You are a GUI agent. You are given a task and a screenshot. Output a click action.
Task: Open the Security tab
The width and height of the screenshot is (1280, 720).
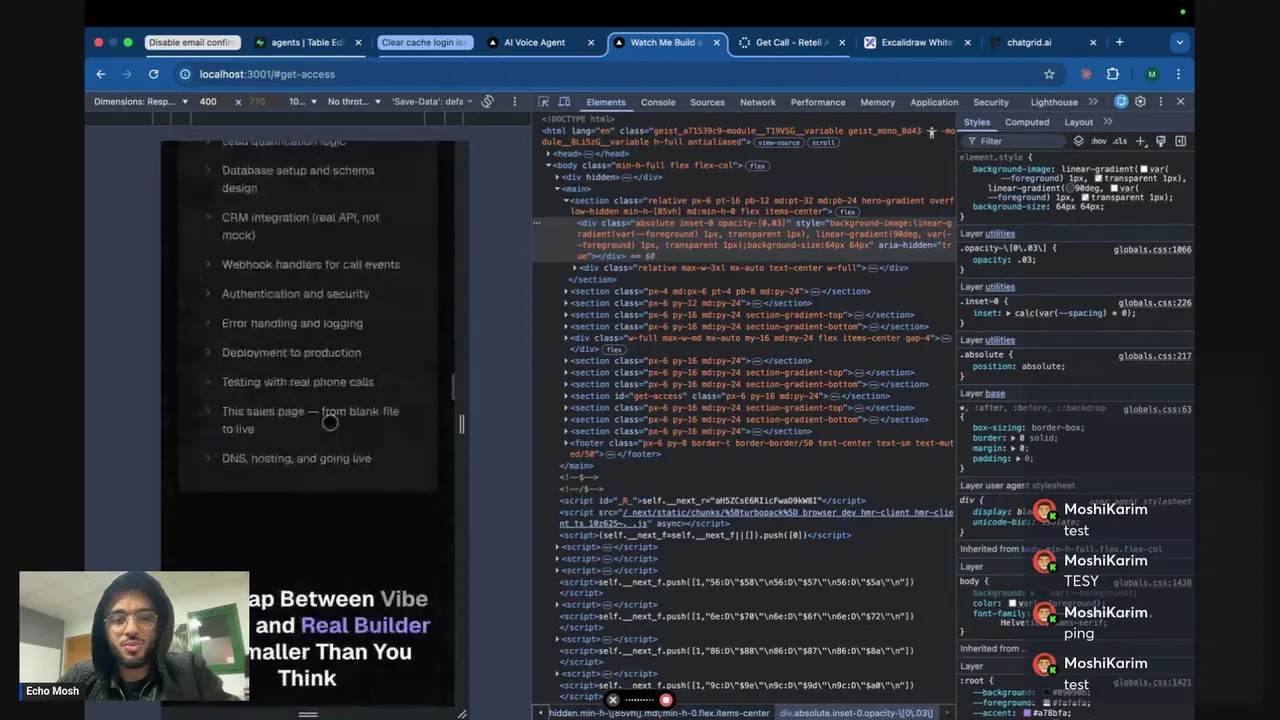tap(991, 102)
